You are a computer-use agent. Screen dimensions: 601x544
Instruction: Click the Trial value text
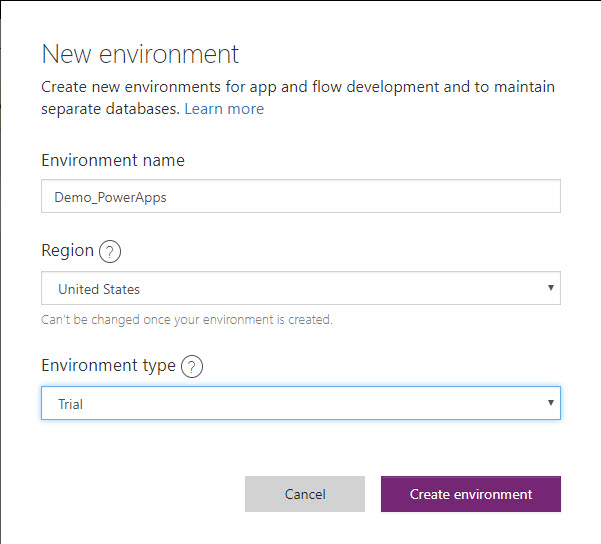click(x=71, y=404)
